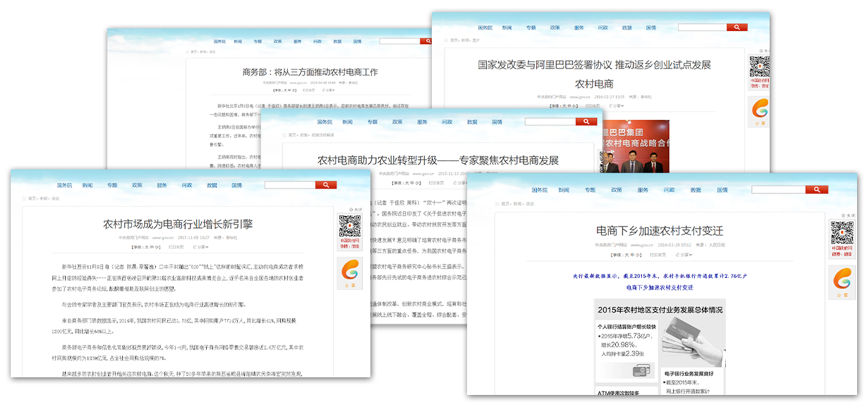Open the QR code on the 电商下乡加速农村支付变迁 page
The height and width of the screenshot is (405, 865).
coord(842,233)
